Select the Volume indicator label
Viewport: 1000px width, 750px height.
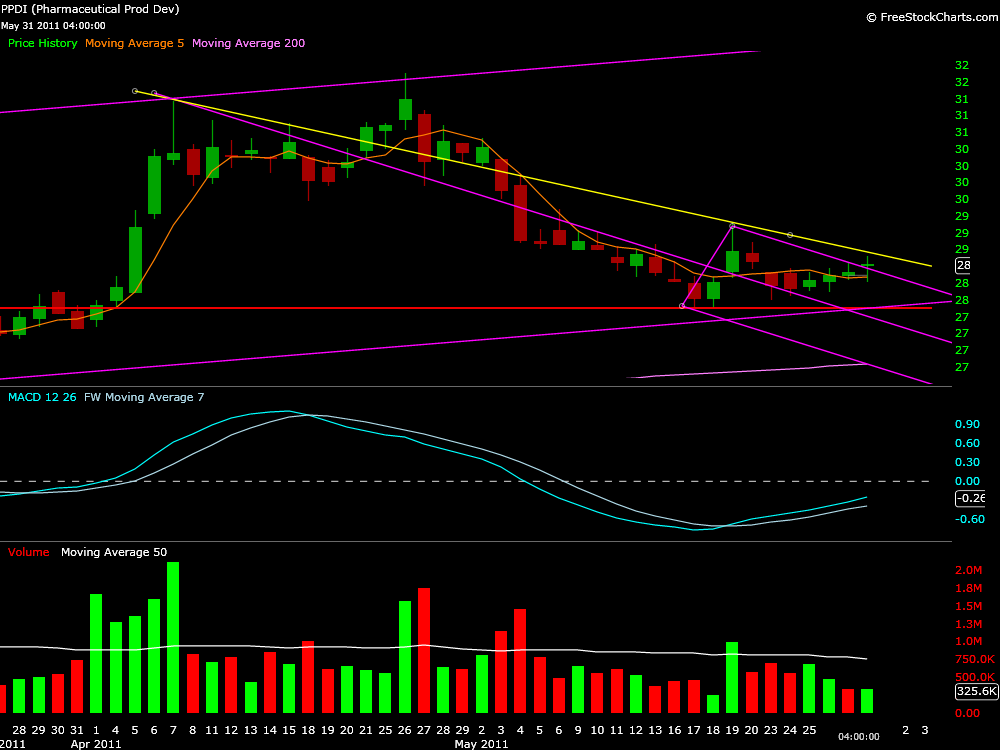[x=29, y=552]
